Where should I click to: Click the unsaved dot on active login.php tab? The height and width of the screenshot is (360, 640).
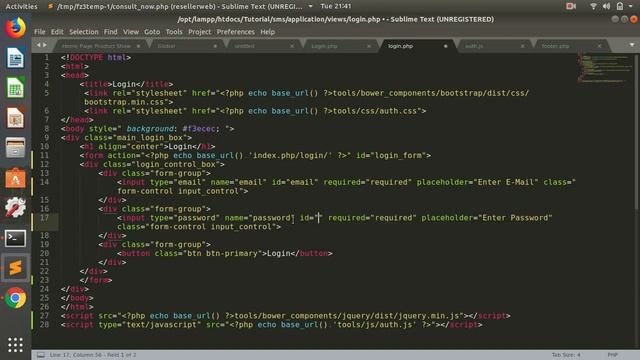(446, 46)
